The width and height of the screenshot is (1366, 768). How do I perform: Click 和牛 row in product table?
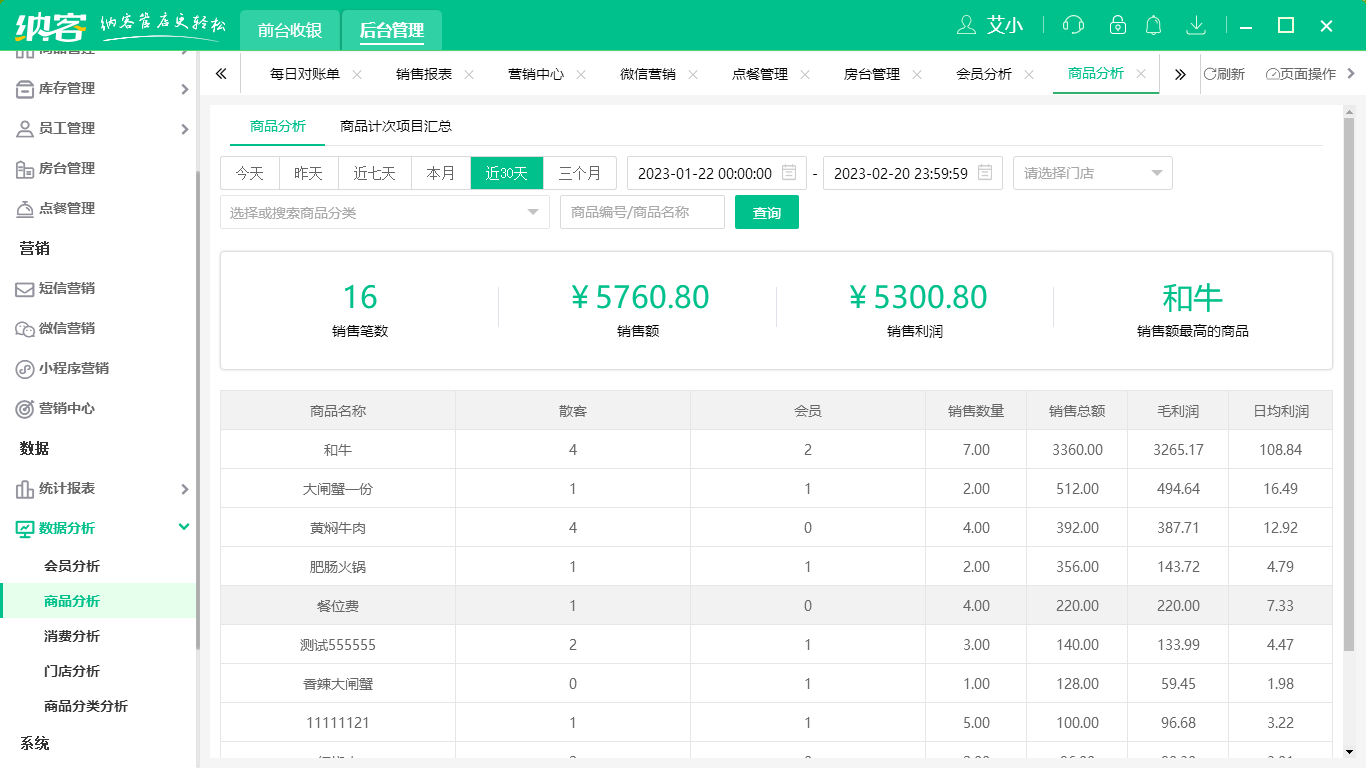point(776,450)
